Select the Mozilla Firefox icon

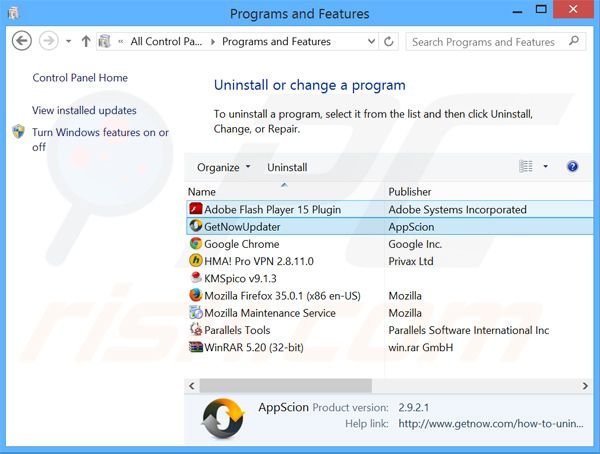[196, 295]
